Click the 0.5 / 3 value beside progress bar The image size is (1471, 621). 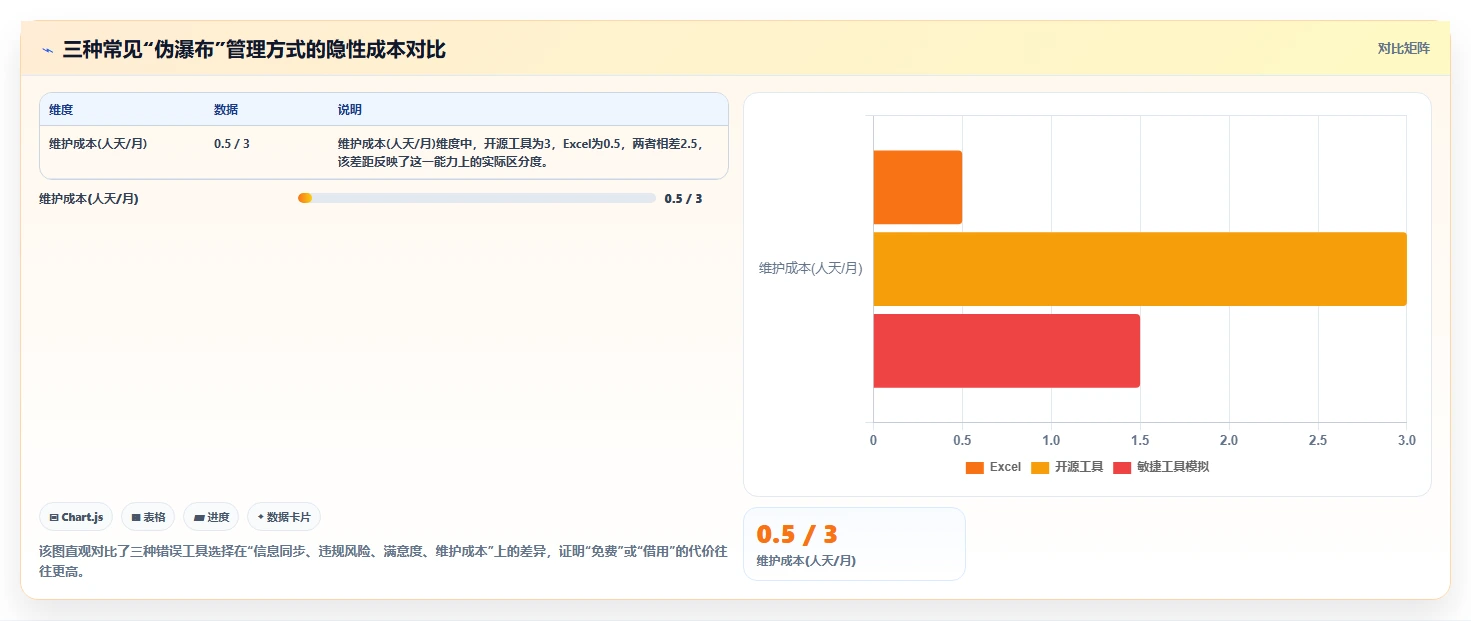[x=683, y=198]
